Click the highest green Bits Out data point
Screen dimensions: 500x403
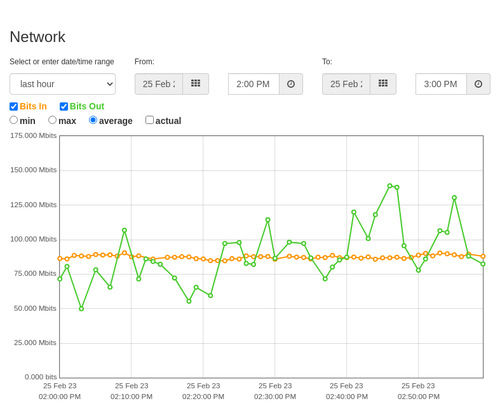(390, 186)
